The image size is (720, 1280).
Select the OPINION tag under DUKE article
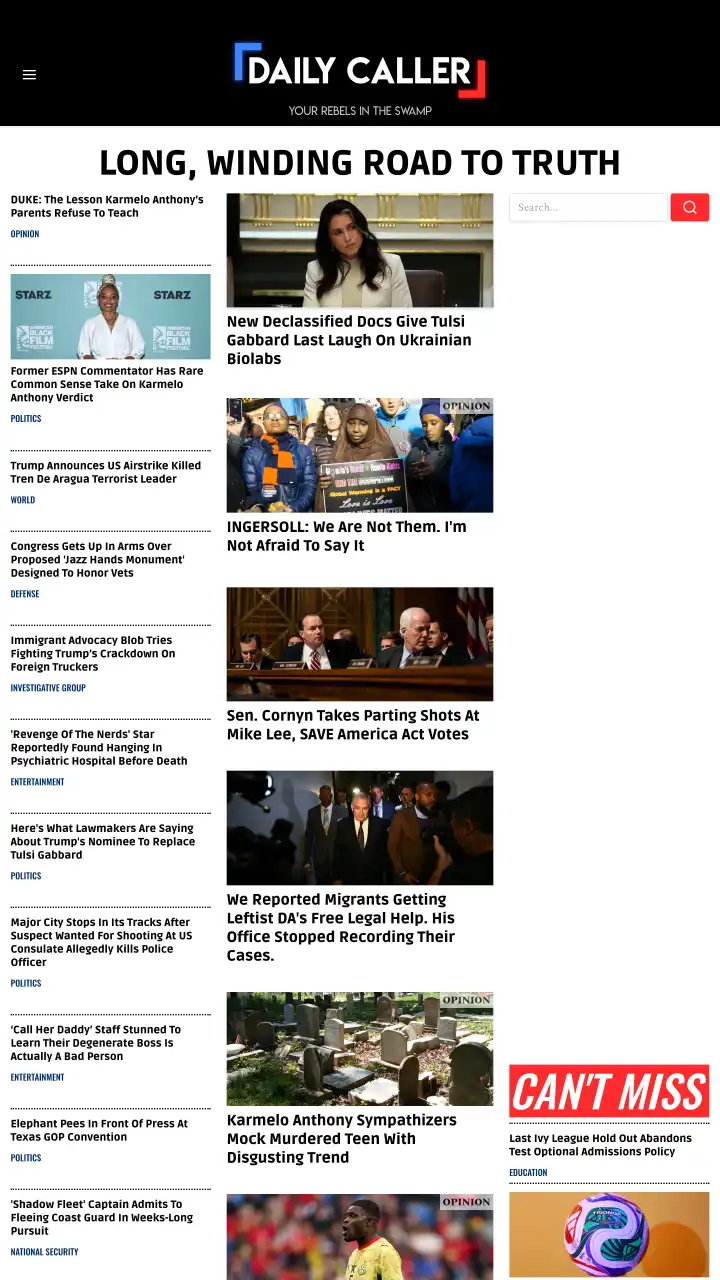25,234
